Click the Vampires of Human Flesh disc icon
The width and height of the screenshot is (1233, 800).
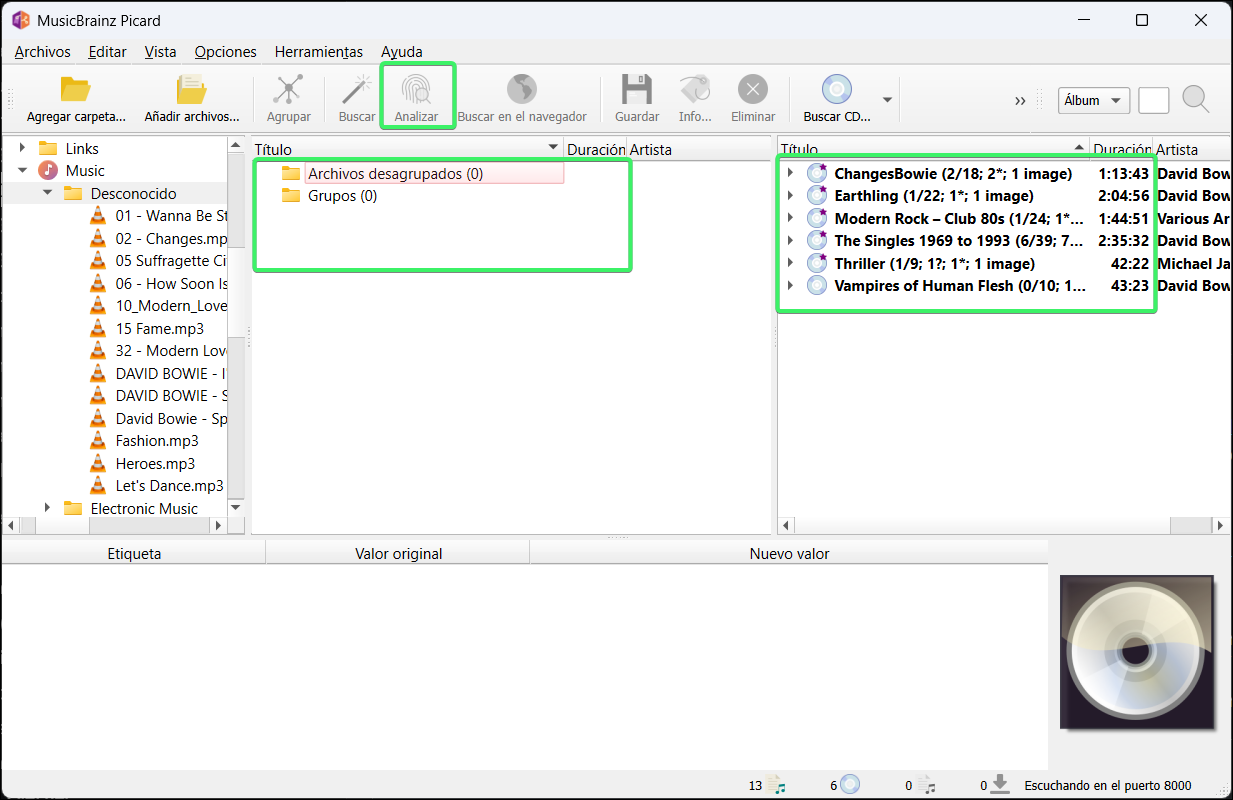point(818,285)
